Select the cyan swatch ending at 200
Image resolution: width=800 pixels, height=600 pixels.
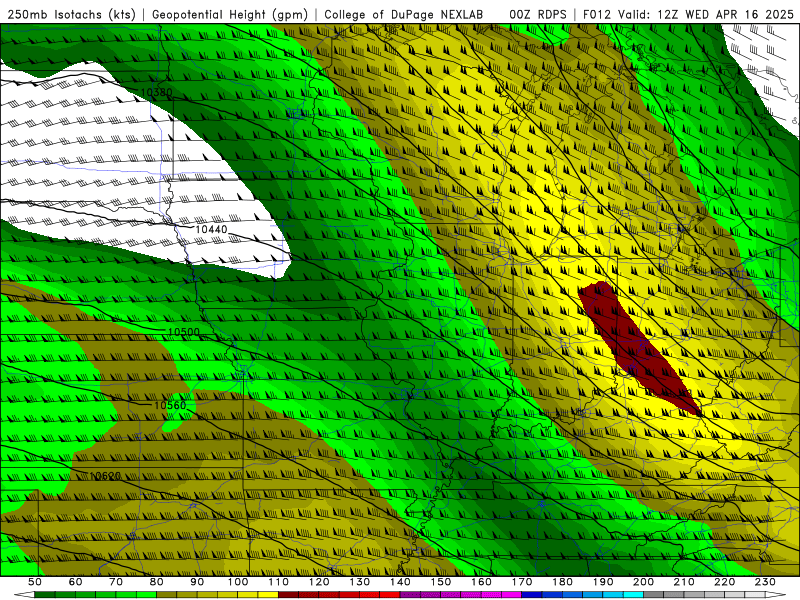point(633,594)
